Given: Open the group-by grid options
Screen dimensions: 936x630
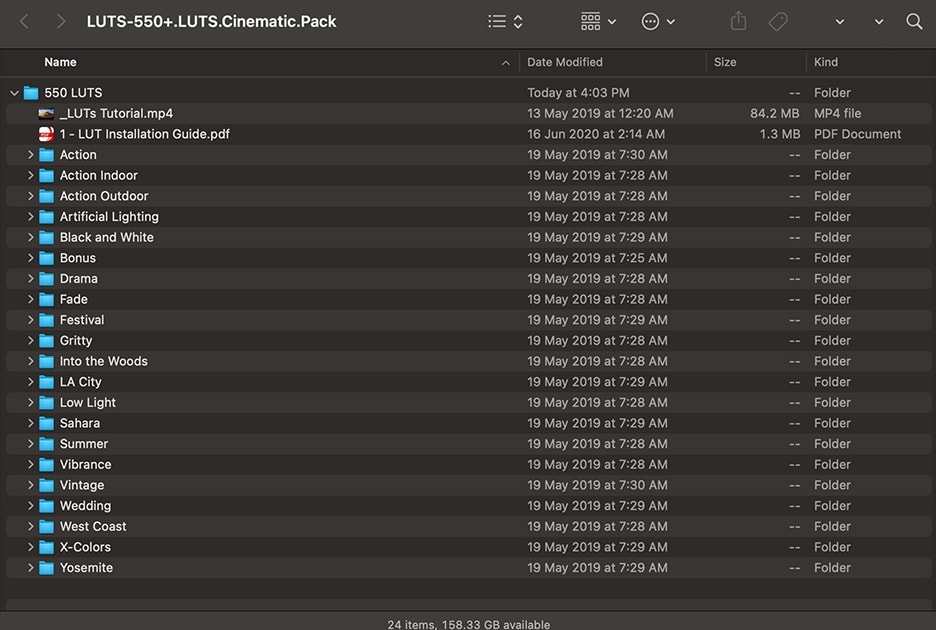Looking at the screenshot, I should (x=598, y=22).
